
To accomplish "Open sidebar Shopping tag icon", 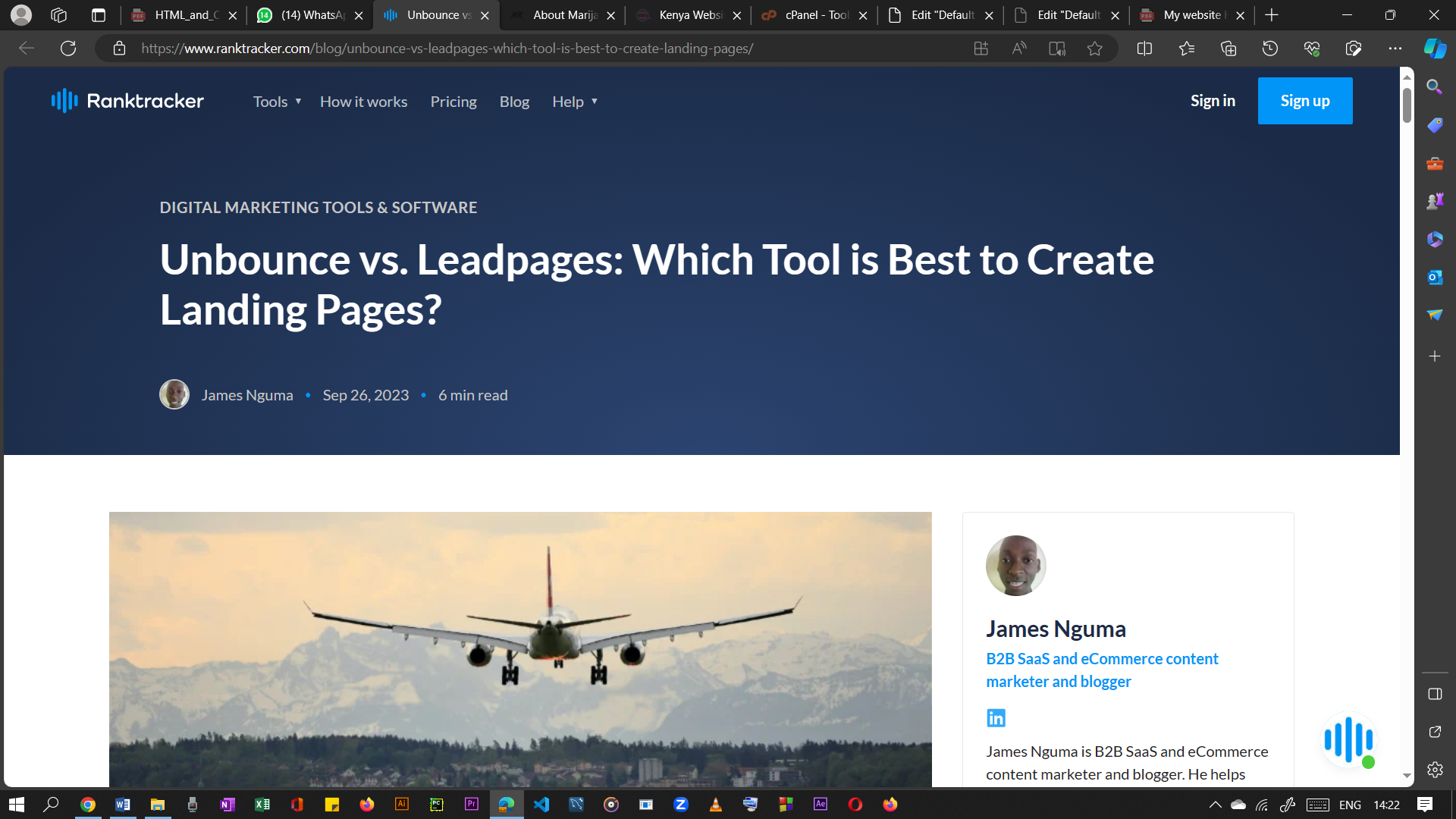I will click(x=1435, y=125).
